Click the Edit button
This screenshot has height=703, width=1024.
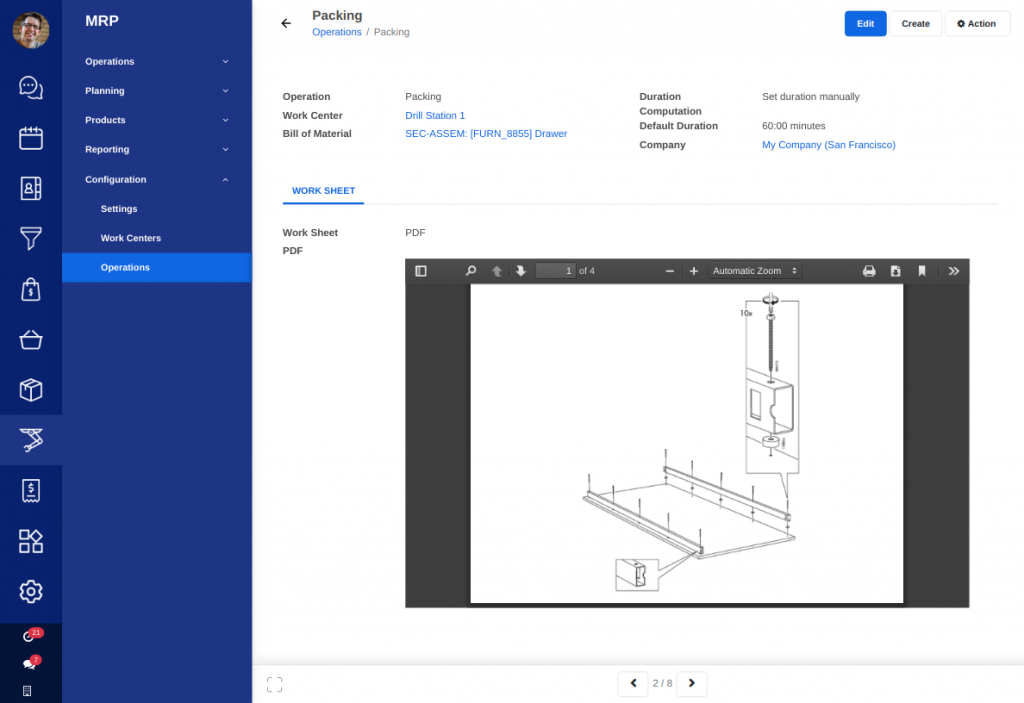(x=865, y=24)
